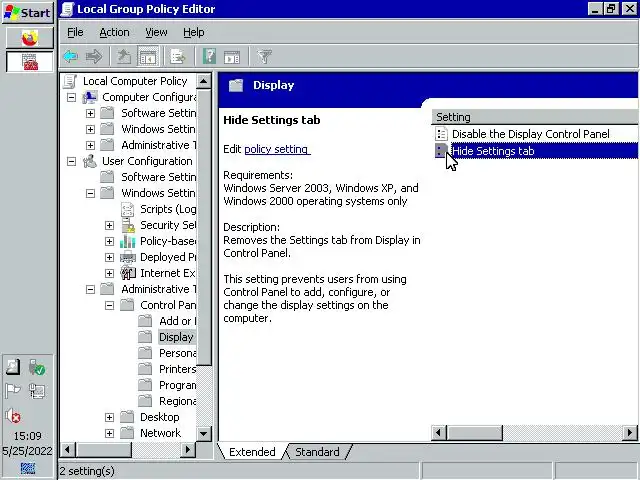Click the Firefox taskbar icon
The image size is (640, 480).
pyautogui.click(x=29, y=38)
